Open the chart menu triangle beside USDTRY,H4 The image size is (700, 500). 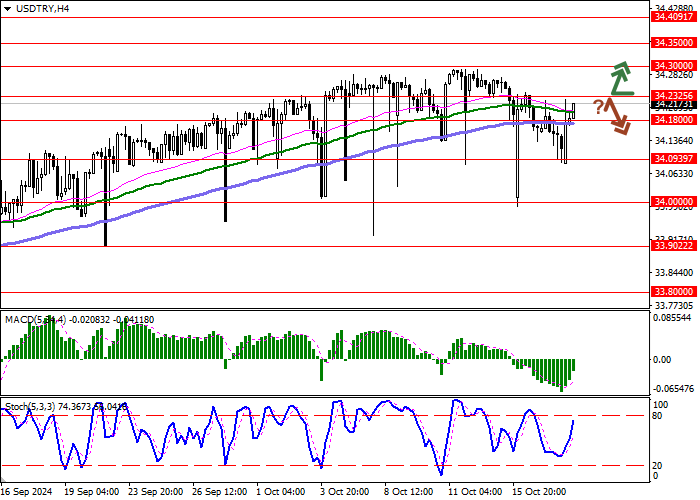7,9
